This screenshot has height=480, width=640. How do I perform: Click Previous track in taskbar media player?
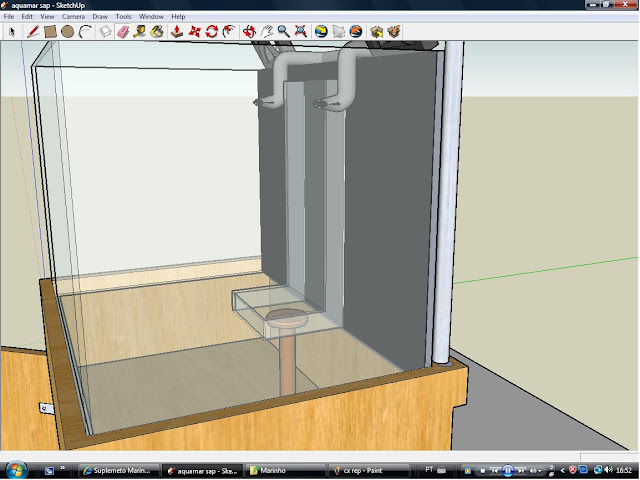(494, 471)
